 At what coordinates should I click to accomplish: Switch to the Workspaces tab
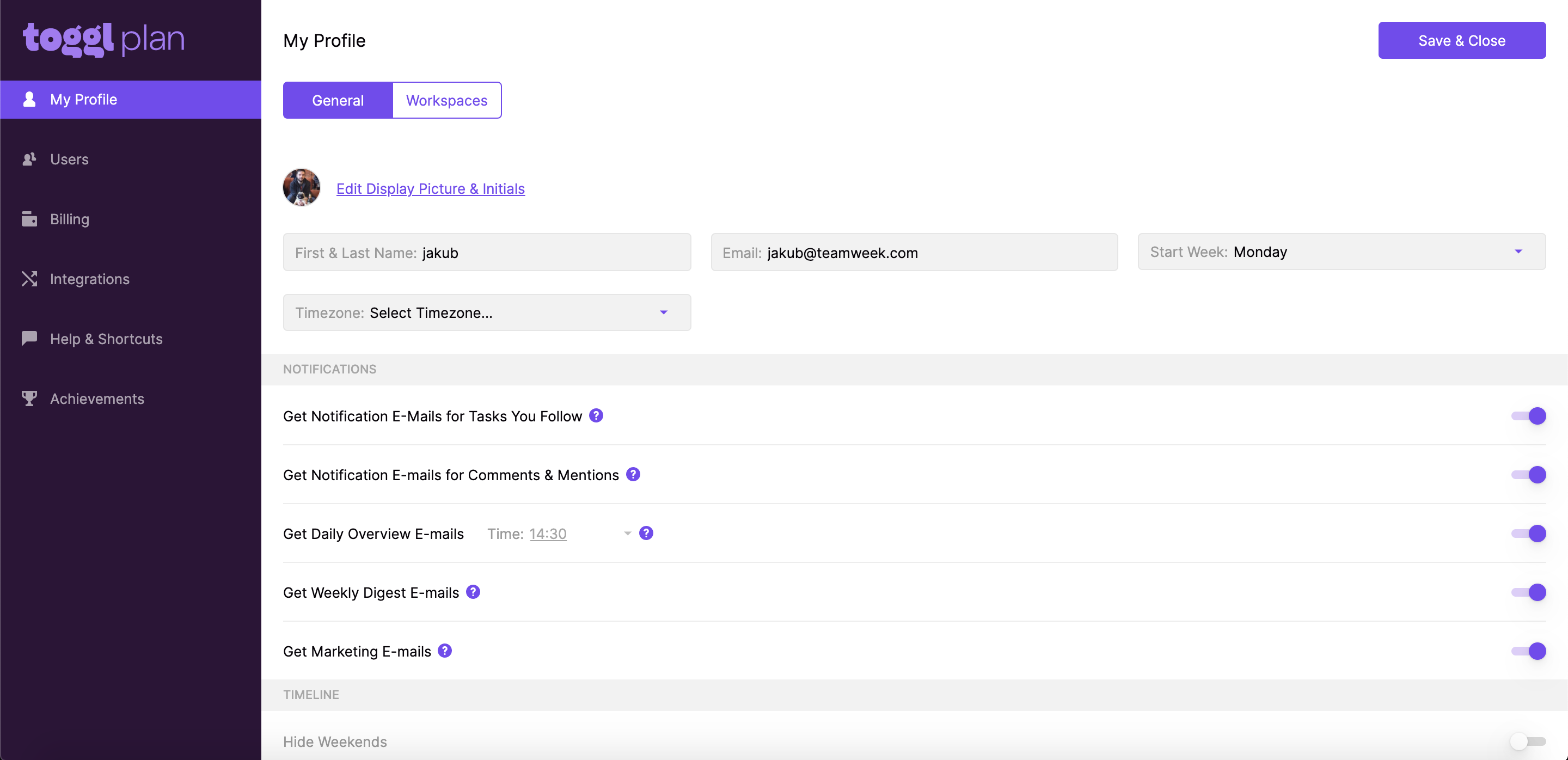446,100
